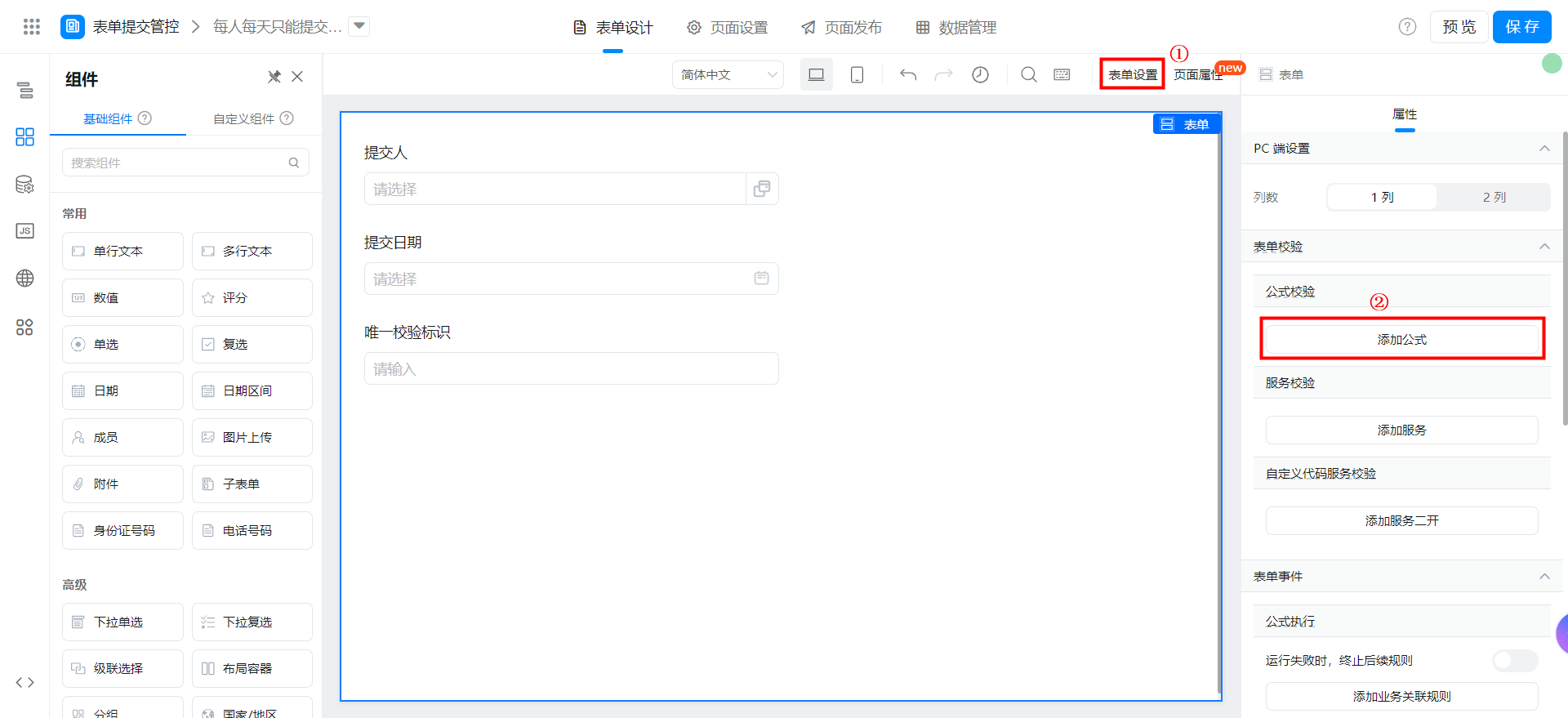Switch canvas to PC preview
1568x718 pixels.
pyautogui.click(x=816, y=74)
